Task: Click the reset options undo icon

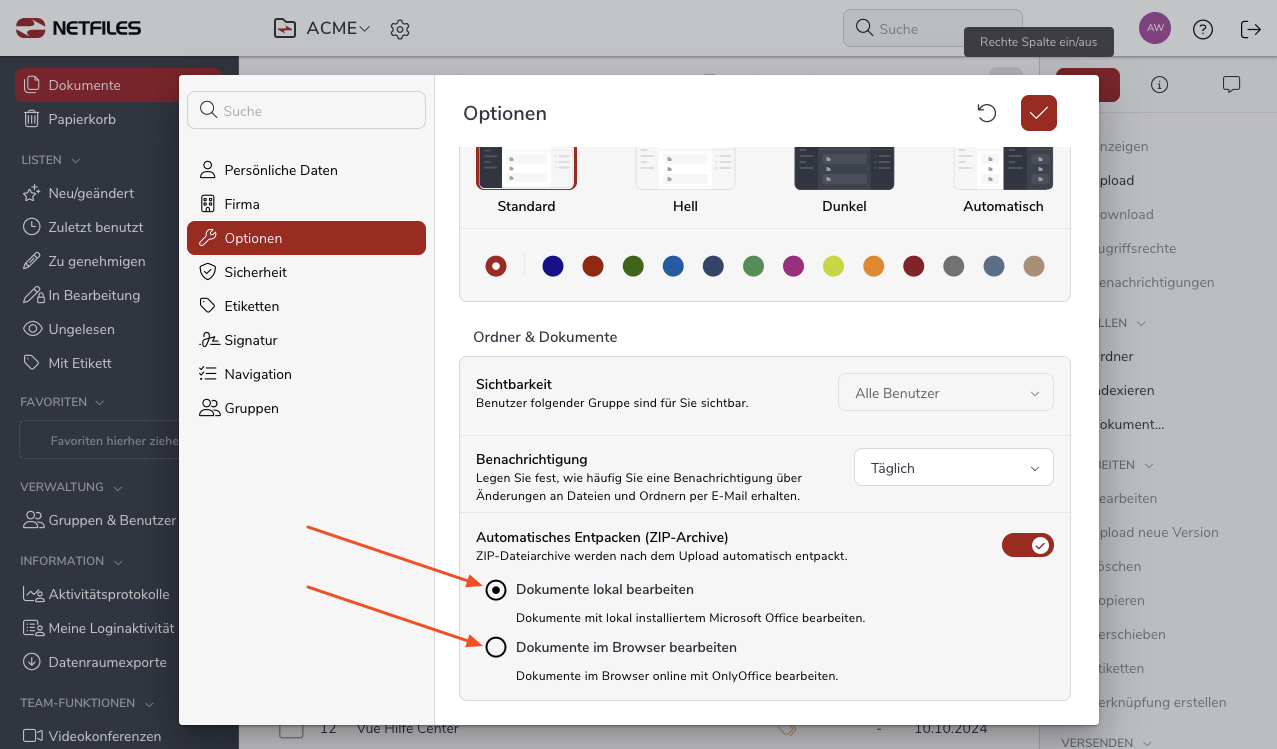Action: click(x=987, y=113)
